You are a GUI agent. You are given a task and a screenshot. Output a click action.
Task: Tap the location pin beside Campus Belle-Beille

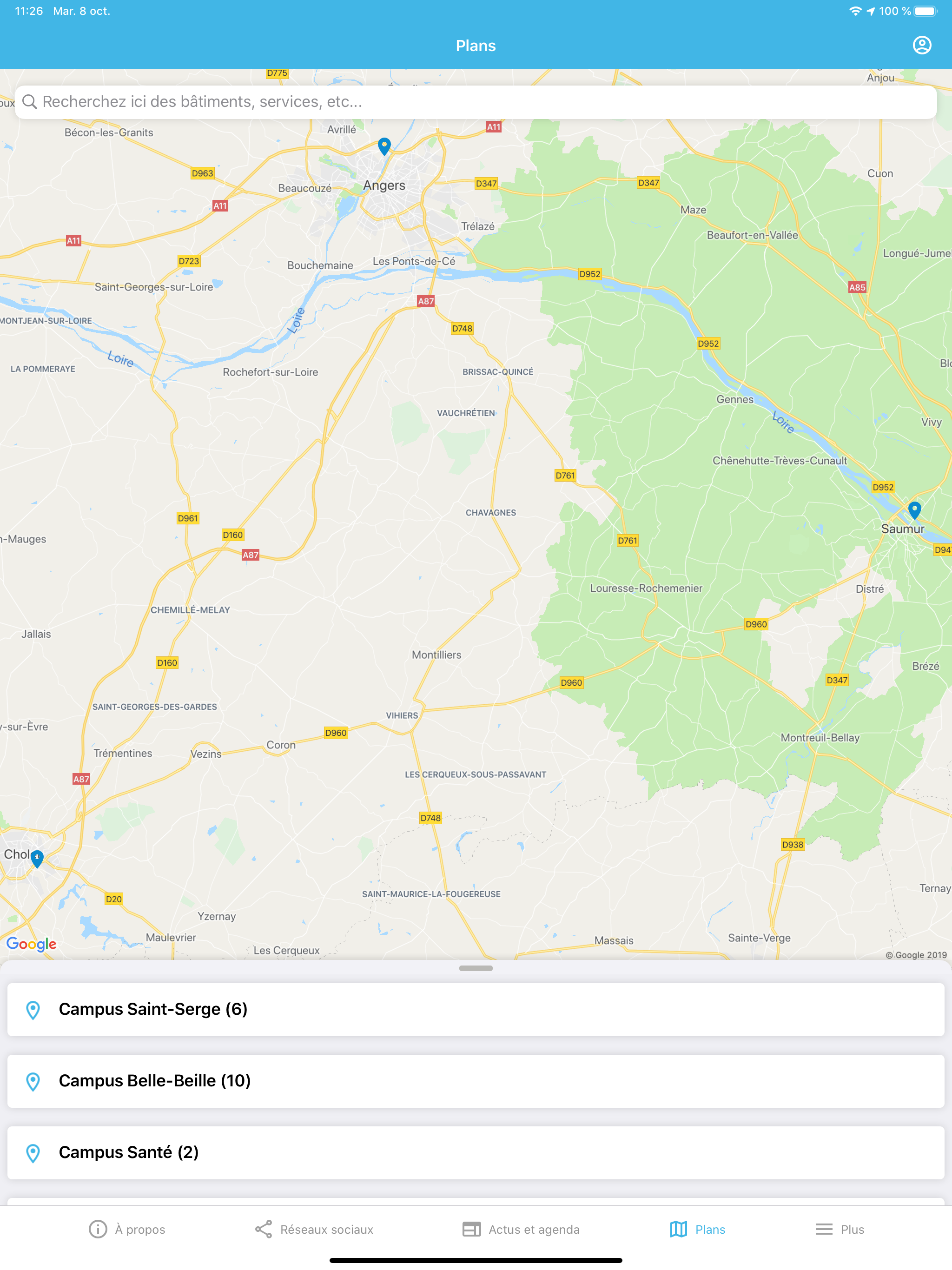coord(33,1082)
